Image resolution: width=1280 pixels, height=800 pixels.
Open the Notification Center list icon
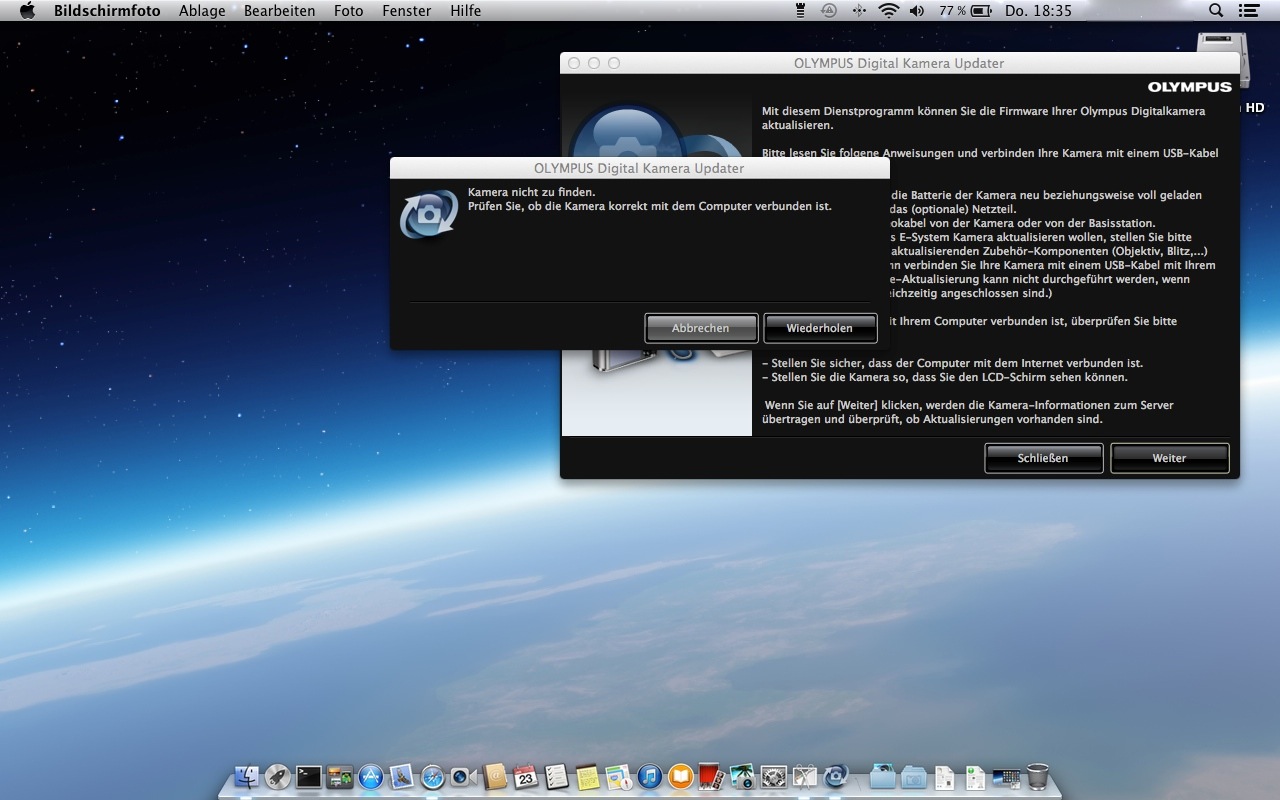tap(1248, 11)
